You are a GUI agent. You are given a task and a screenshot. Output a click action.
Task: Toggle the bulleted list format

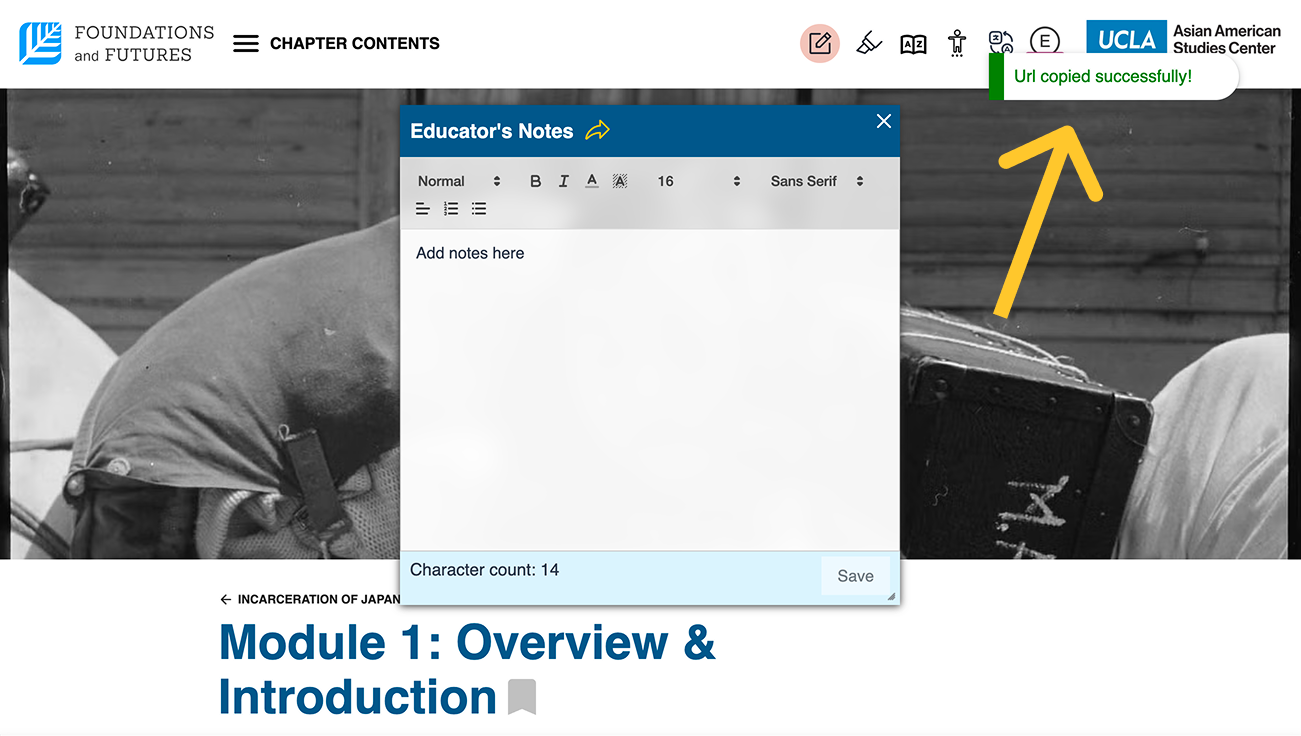click(x=479, y=209)
